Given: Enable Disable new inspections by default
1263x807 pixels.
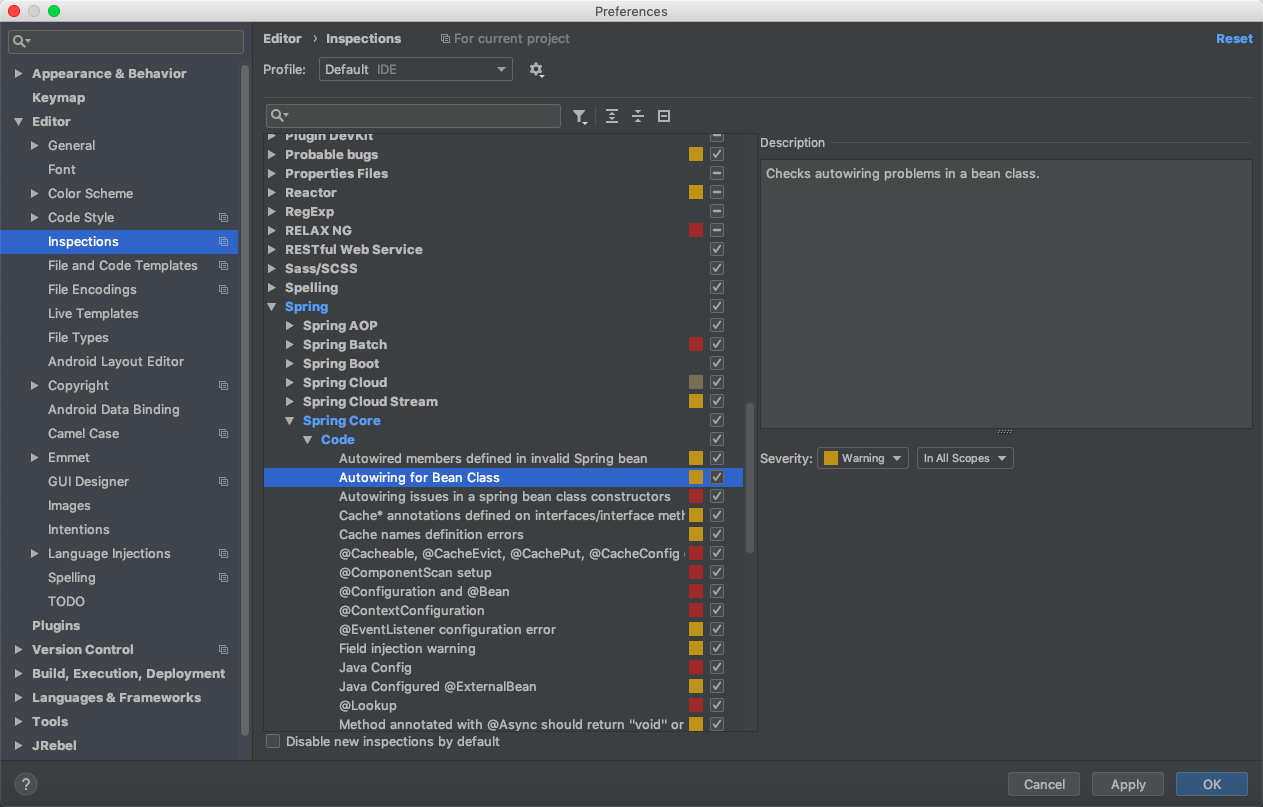Looking at the screenshot, I should [x=273, y=742].
